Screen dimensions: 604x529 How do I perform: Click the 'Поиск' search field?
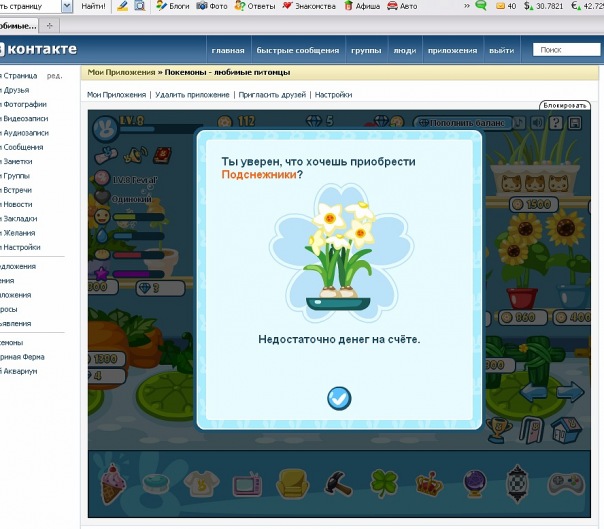(x=564, y=49)
